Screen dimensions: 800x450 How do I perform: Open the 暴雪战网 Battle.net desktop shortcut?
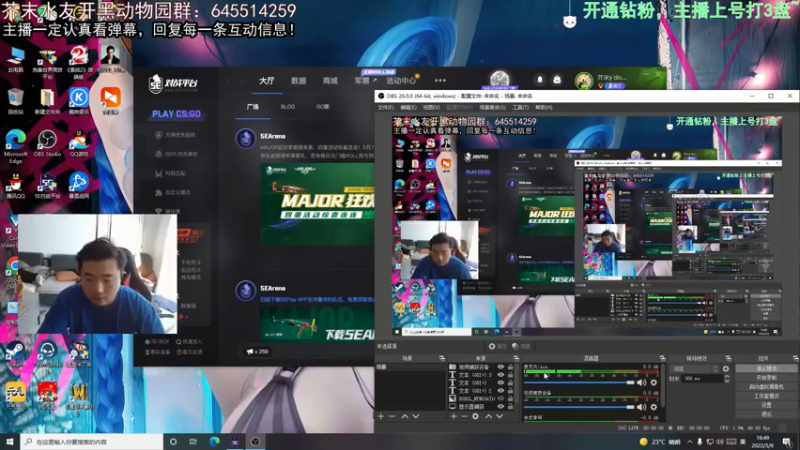click(79, 186)
